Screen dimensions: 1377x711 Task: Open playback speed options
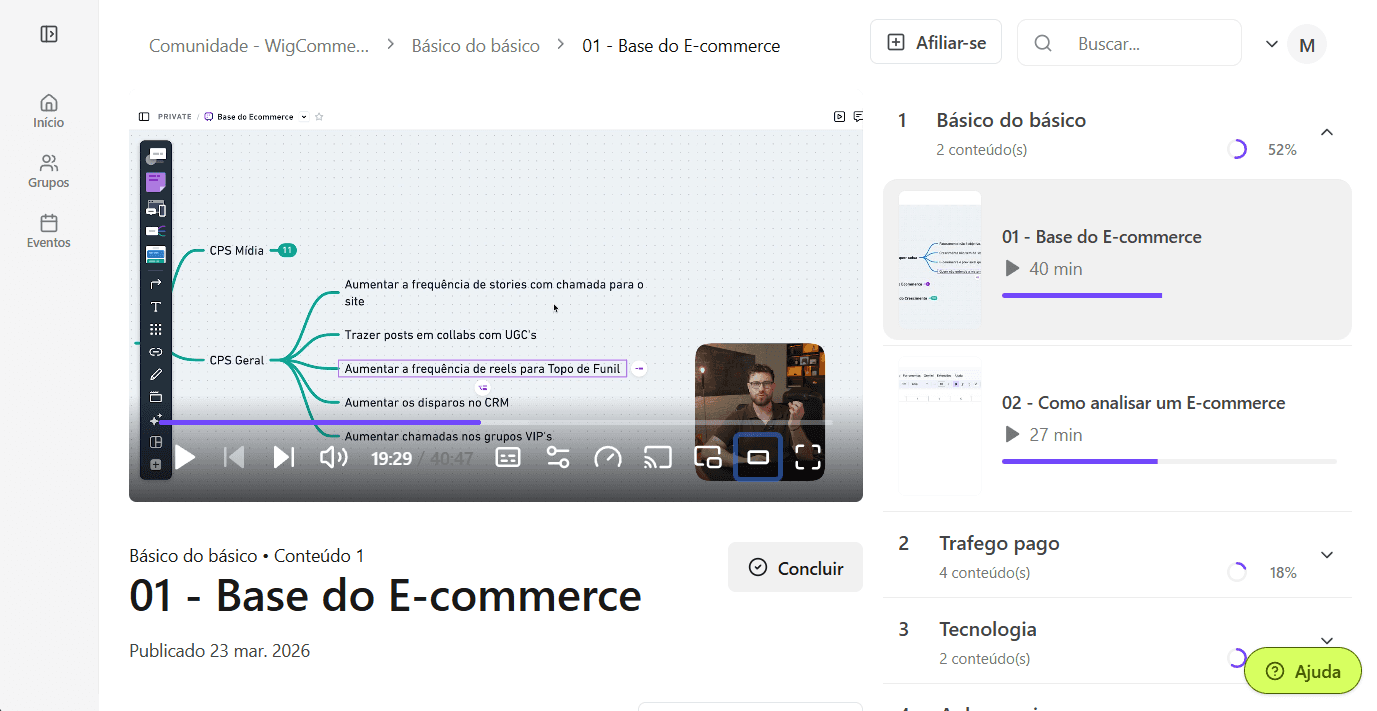608,458
